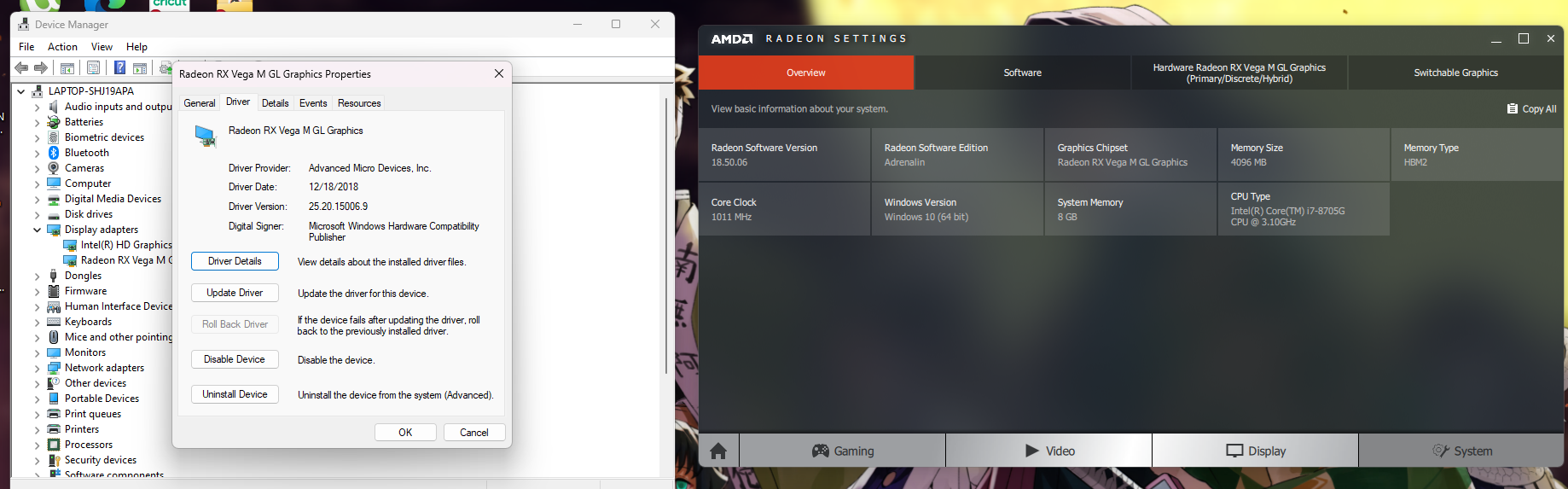Open the Action menu in Device Manager
1568x489 pixels.
(62, 47)
